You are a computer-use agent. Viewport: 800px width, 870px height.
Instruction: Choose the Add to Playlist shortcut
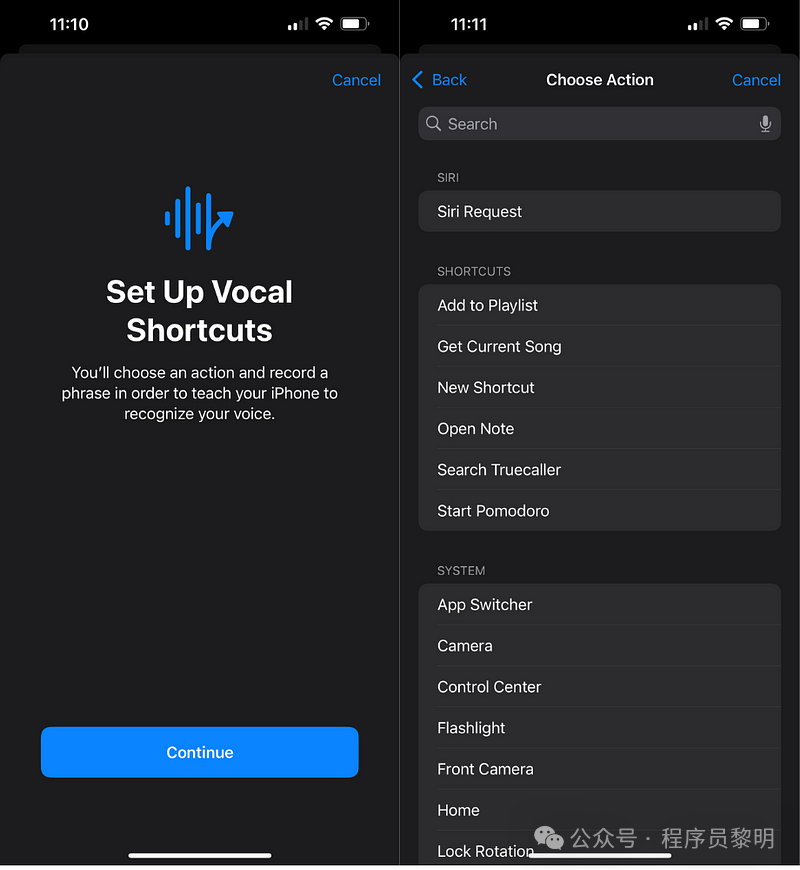[x=599, y=305]
